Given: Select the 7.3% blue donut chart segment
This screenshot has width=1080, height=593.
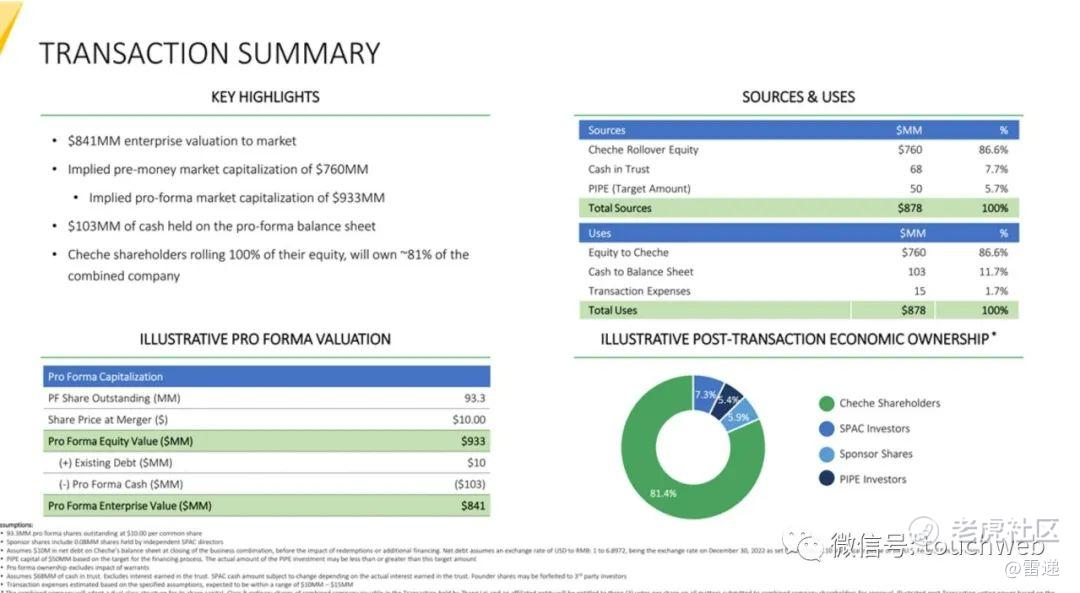Looking at the screenshot, I should point(705,394).
